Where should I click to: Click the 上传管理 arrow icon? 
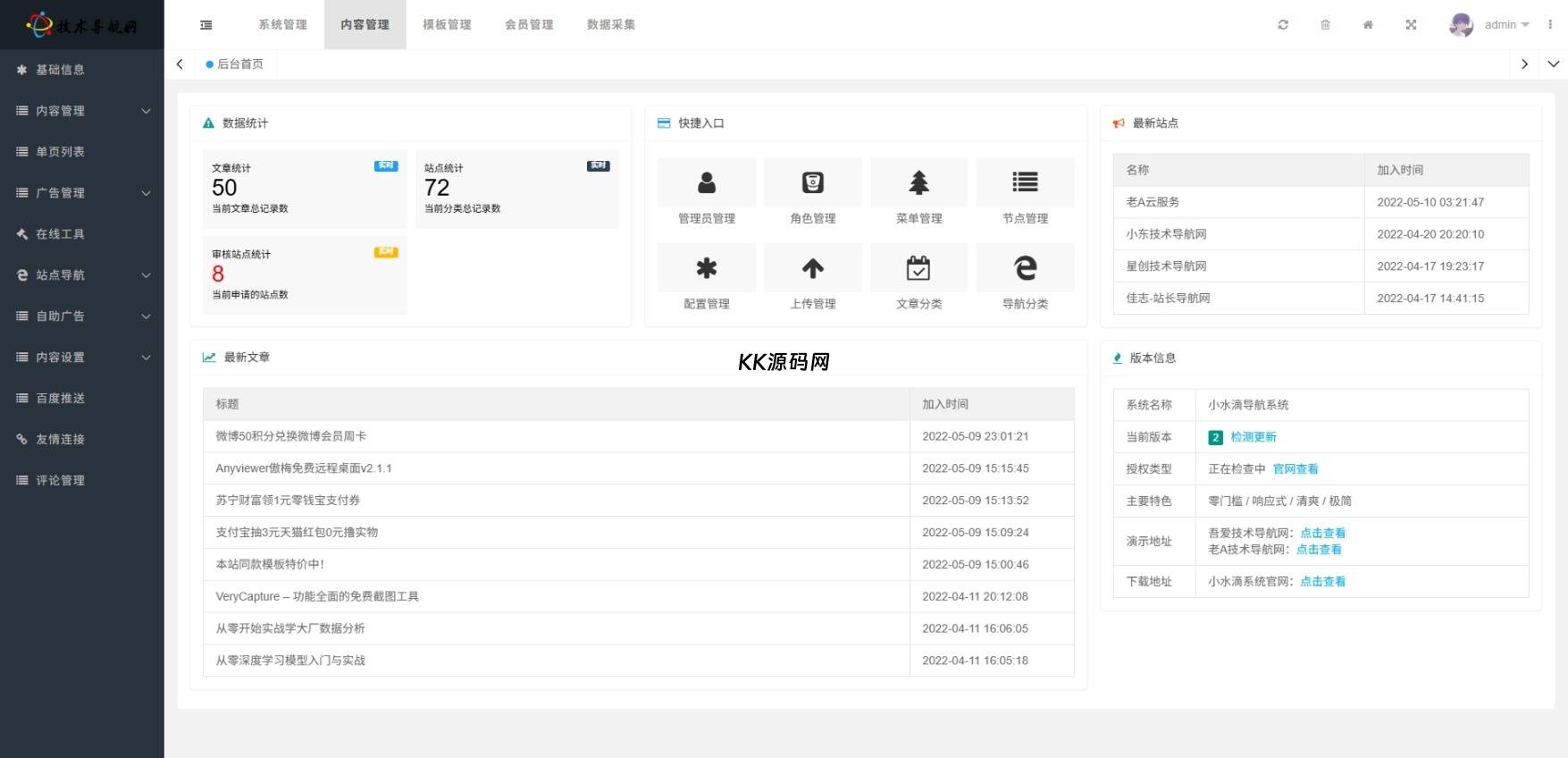click(812, 268)
